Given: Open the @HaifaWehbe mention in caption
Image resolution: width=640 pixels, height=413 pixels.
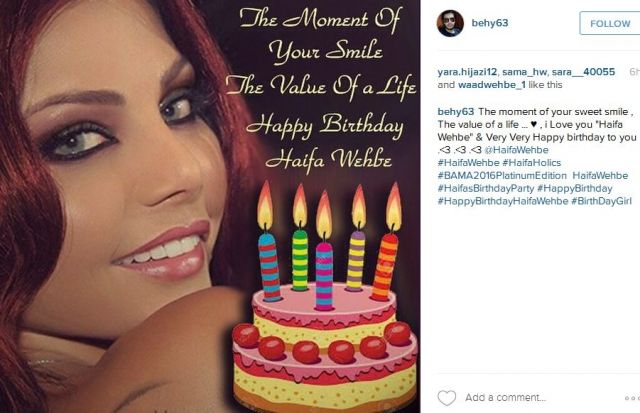Looking at the screenshot, I should click(516, 150).
